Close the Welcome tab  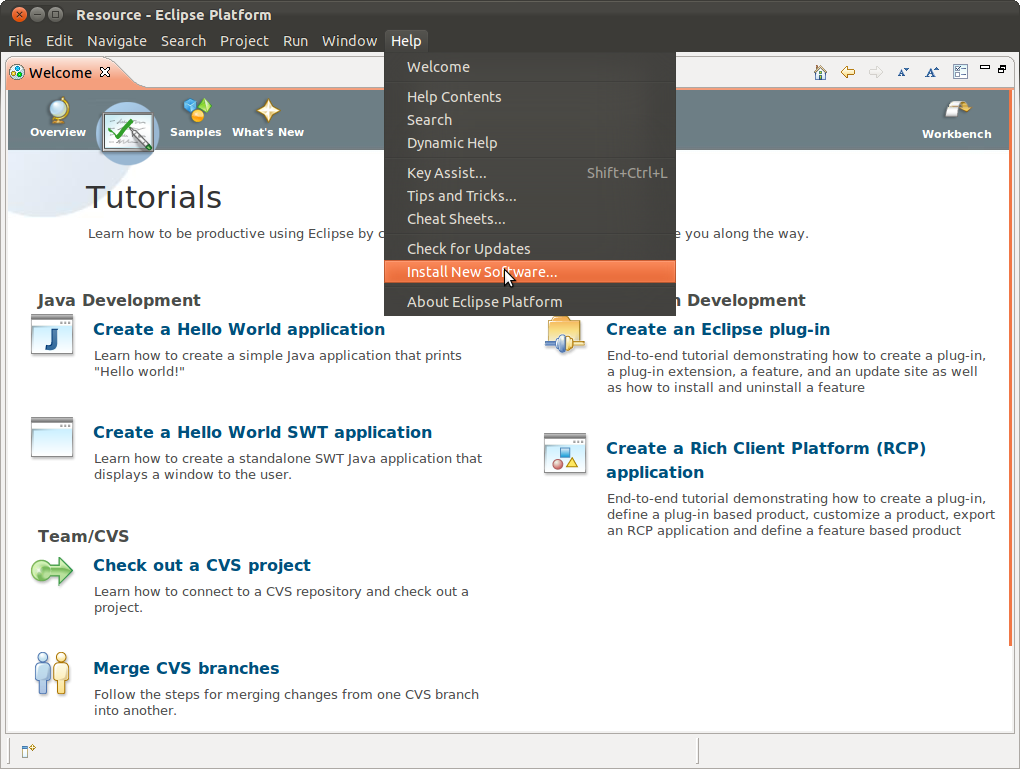point(105,72)
